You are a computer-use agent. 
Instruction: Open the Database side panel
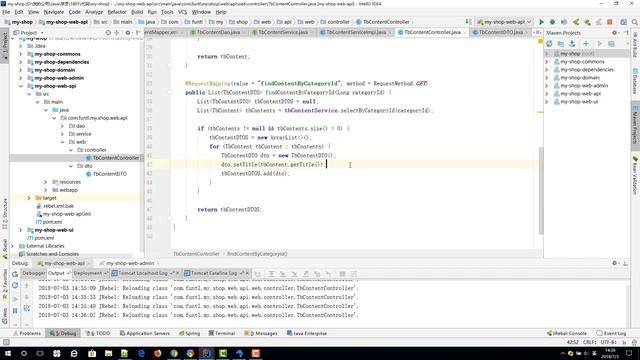tap(635, 81)
